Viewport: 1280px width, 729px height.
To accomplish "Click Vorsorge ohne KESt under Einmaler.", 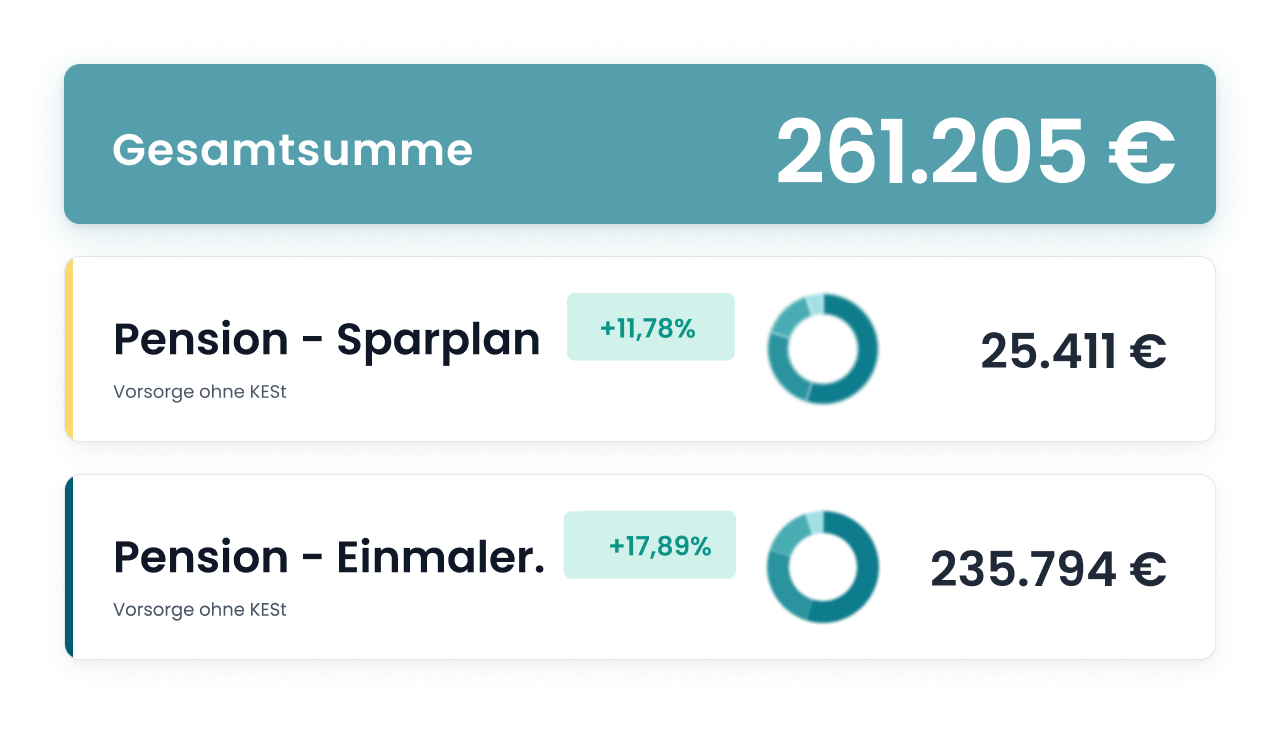I will tap(200, 609).
